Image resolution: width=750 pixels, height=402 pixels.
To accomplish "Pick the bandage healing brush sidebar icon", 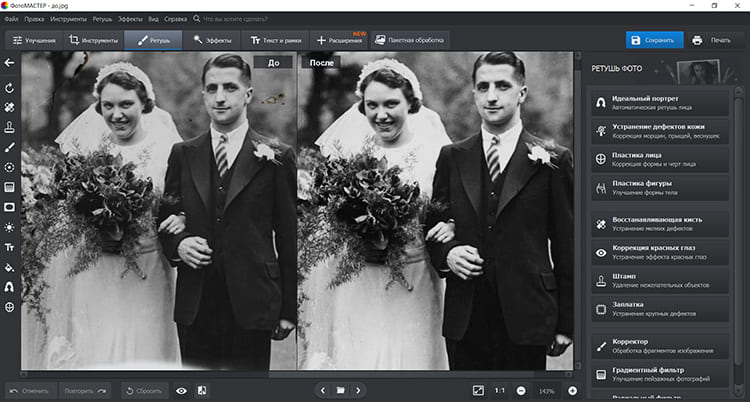I will tap(9, 107).
